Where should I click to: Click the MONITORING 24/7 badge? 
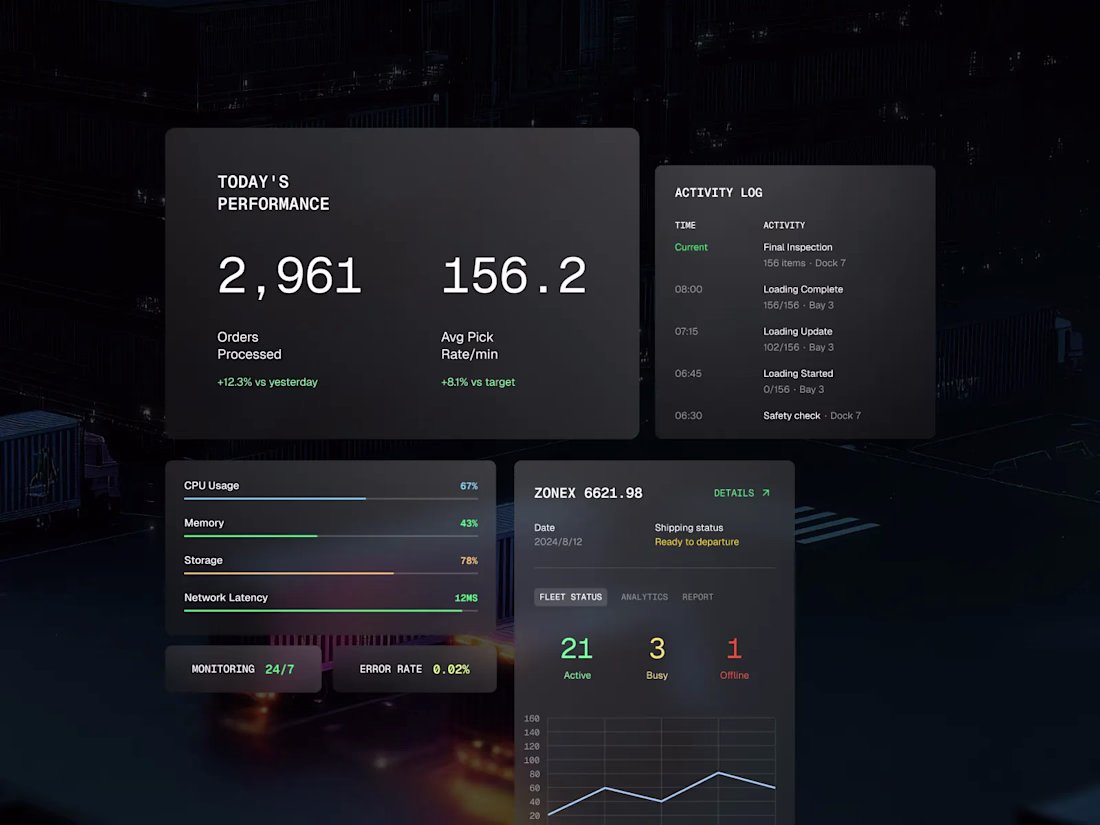(243, 669)
